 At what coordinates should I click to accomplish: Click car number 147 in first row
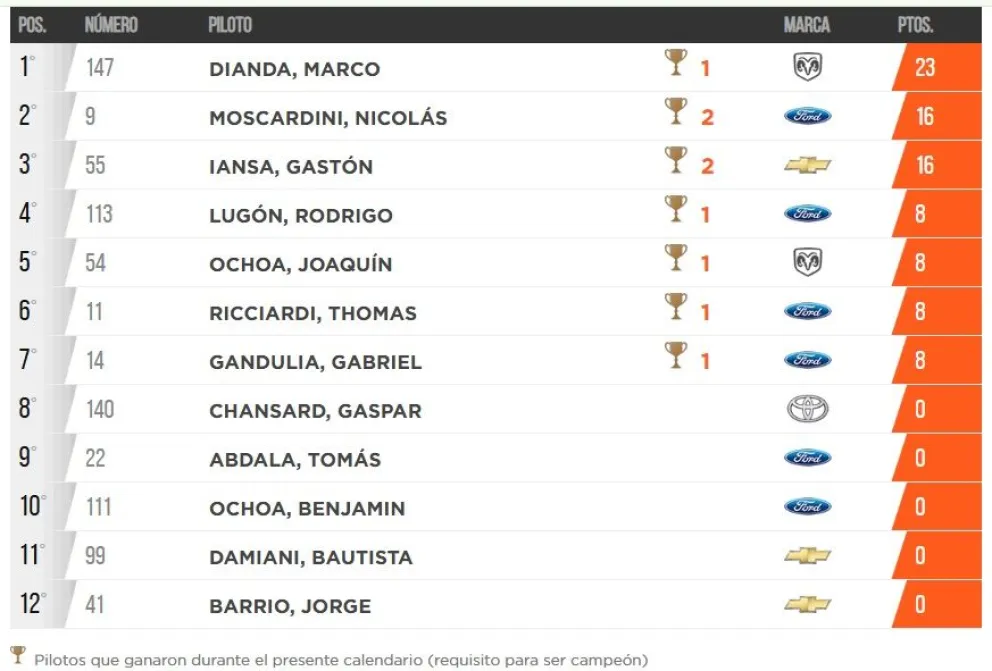coord(100,68)
